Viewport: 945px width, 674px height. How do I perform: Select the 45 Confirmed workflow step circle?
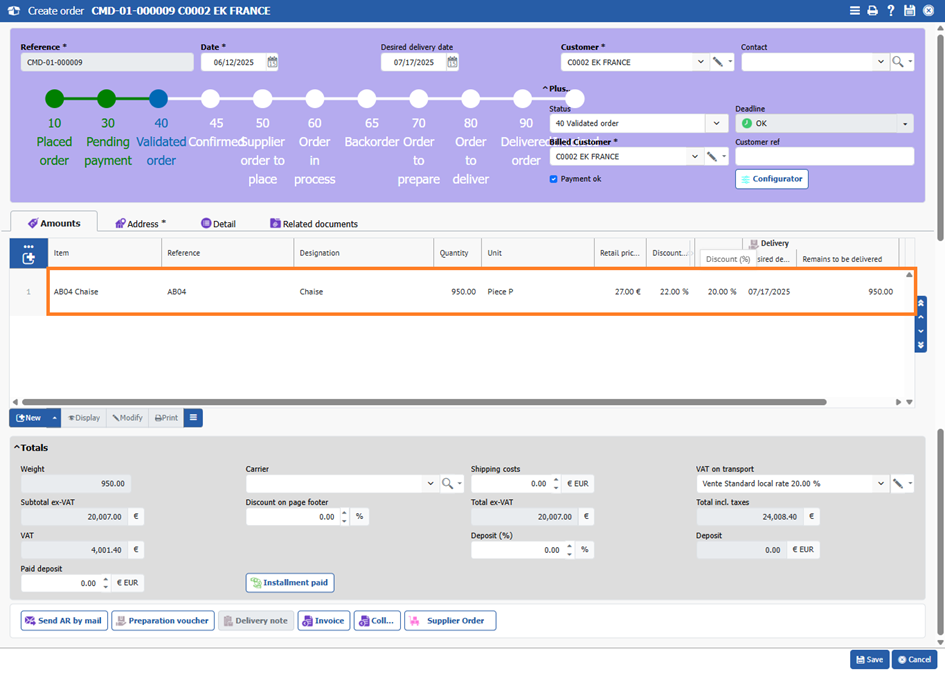tap(210, 99)
